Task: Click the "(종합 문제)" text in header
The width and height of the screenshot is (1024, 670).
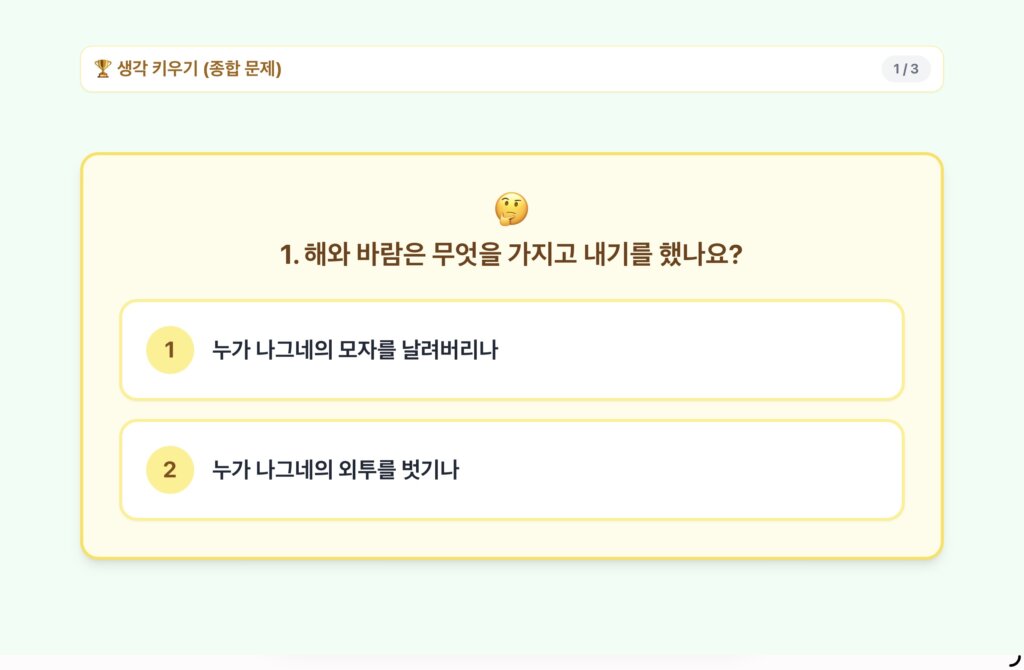Action: click(x=242, y=69)
